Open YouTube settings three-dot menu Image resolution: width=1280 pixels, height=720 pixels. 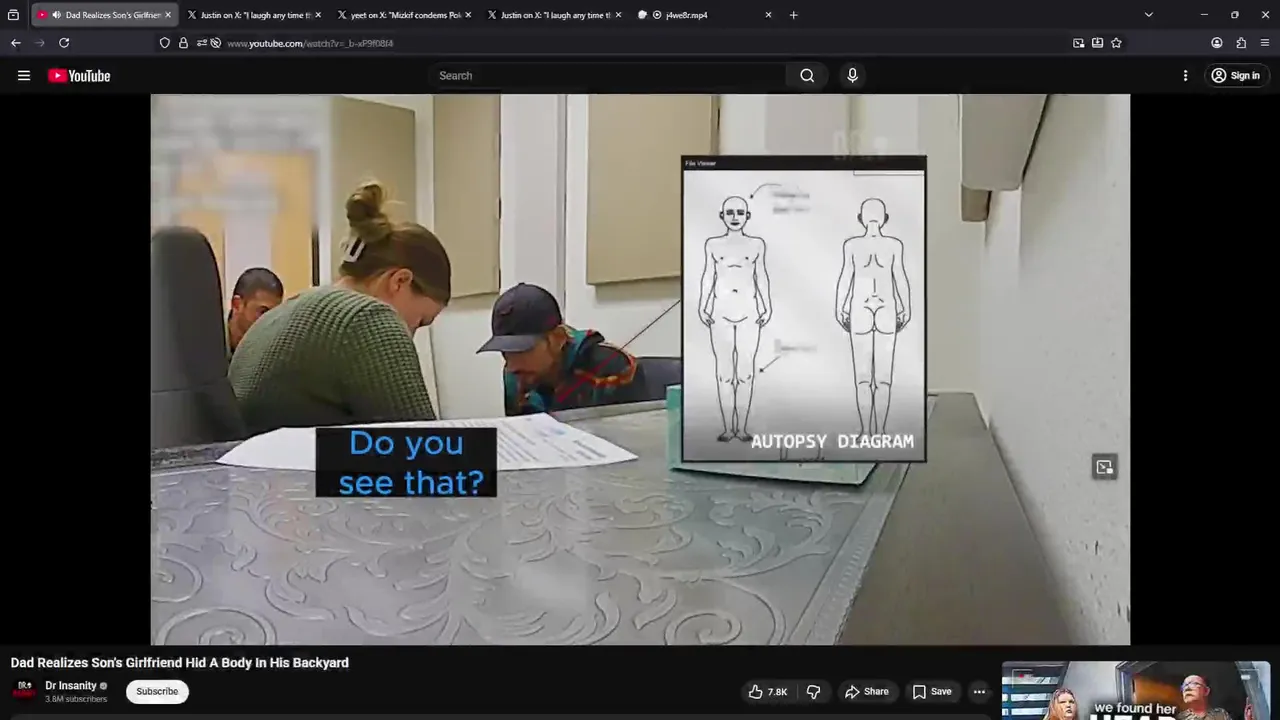[1185, 76]
